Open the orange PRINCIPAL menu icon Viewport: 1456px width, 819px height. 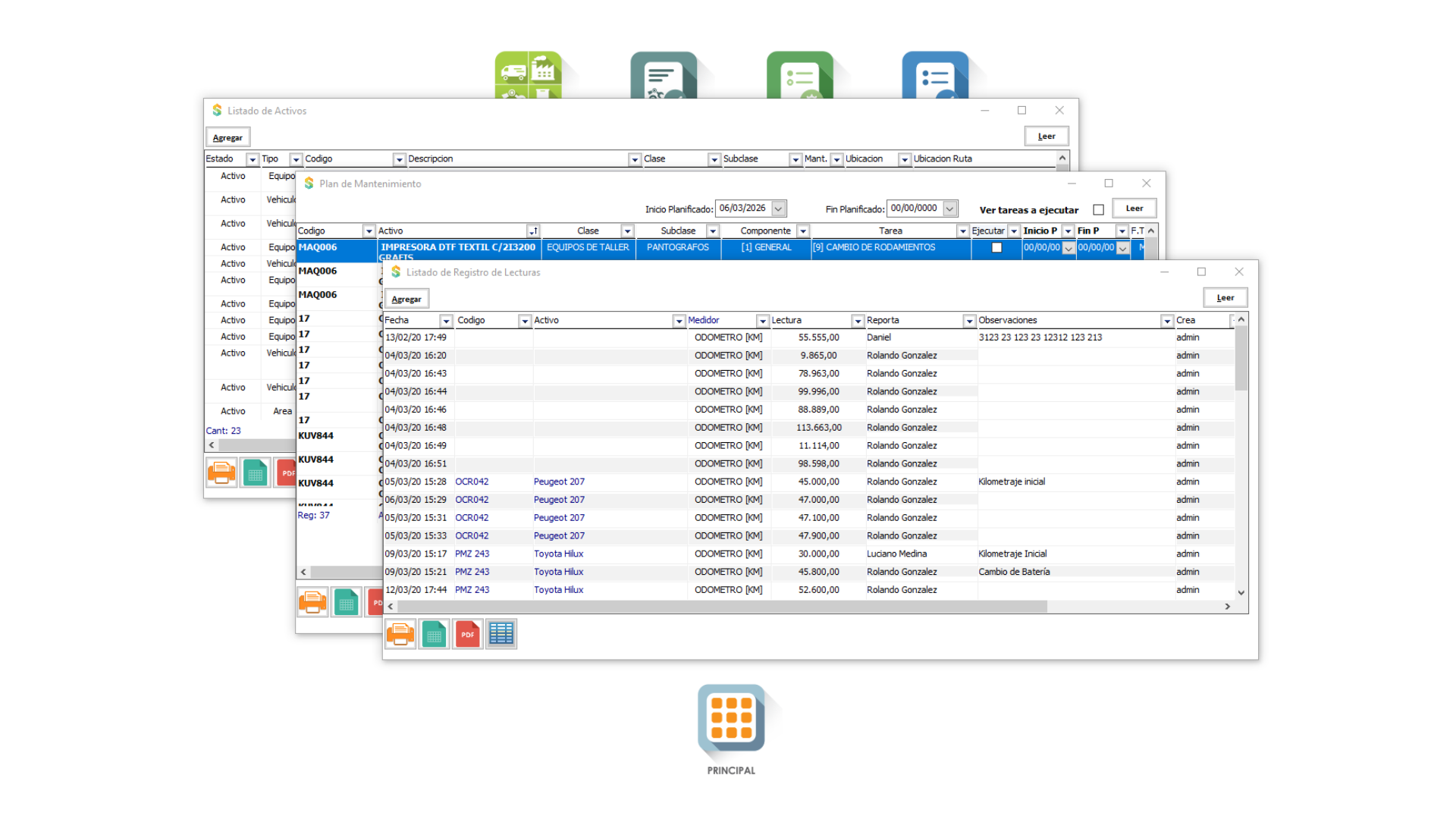tap(731, 719)
